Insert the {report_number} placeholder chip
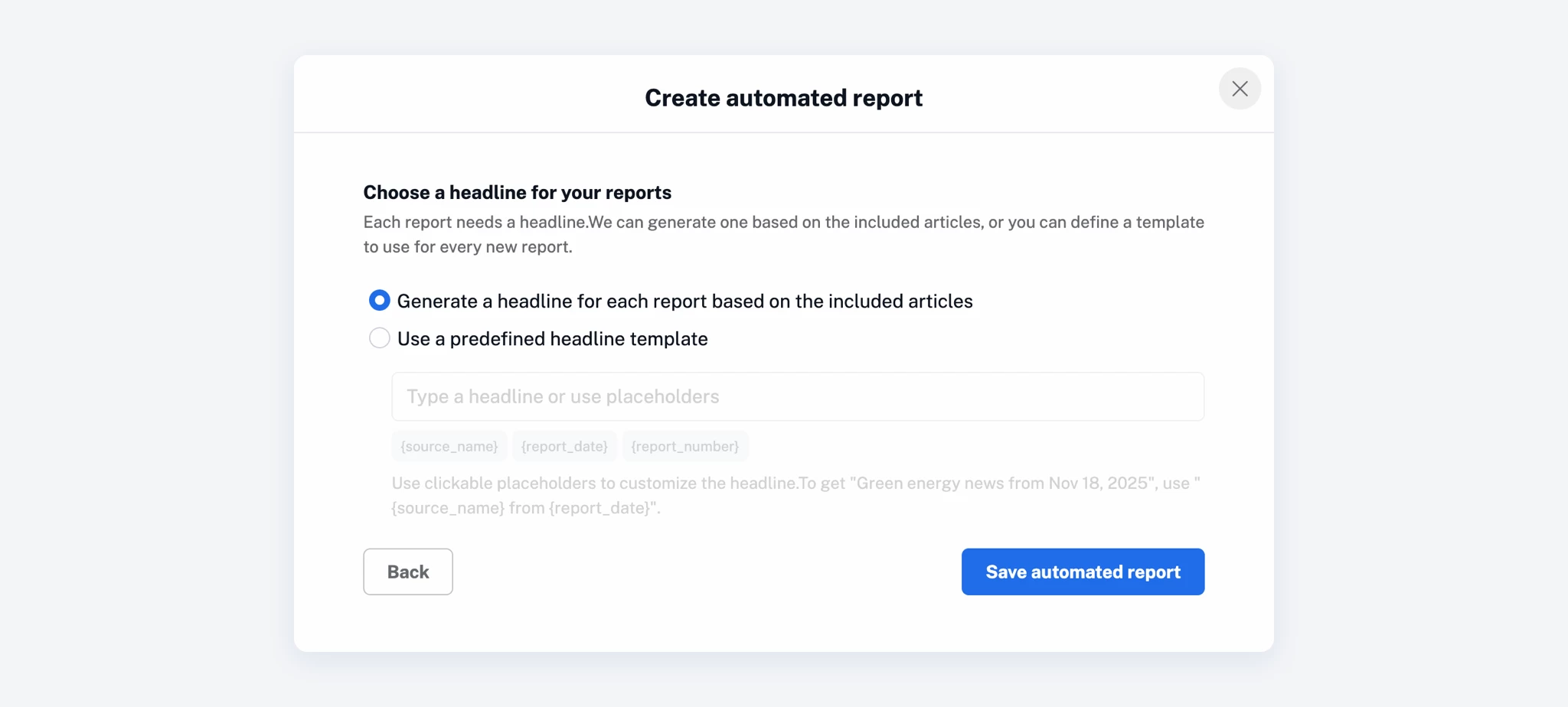The height and width of the screenshot is (707, 1568). (684, 446)
